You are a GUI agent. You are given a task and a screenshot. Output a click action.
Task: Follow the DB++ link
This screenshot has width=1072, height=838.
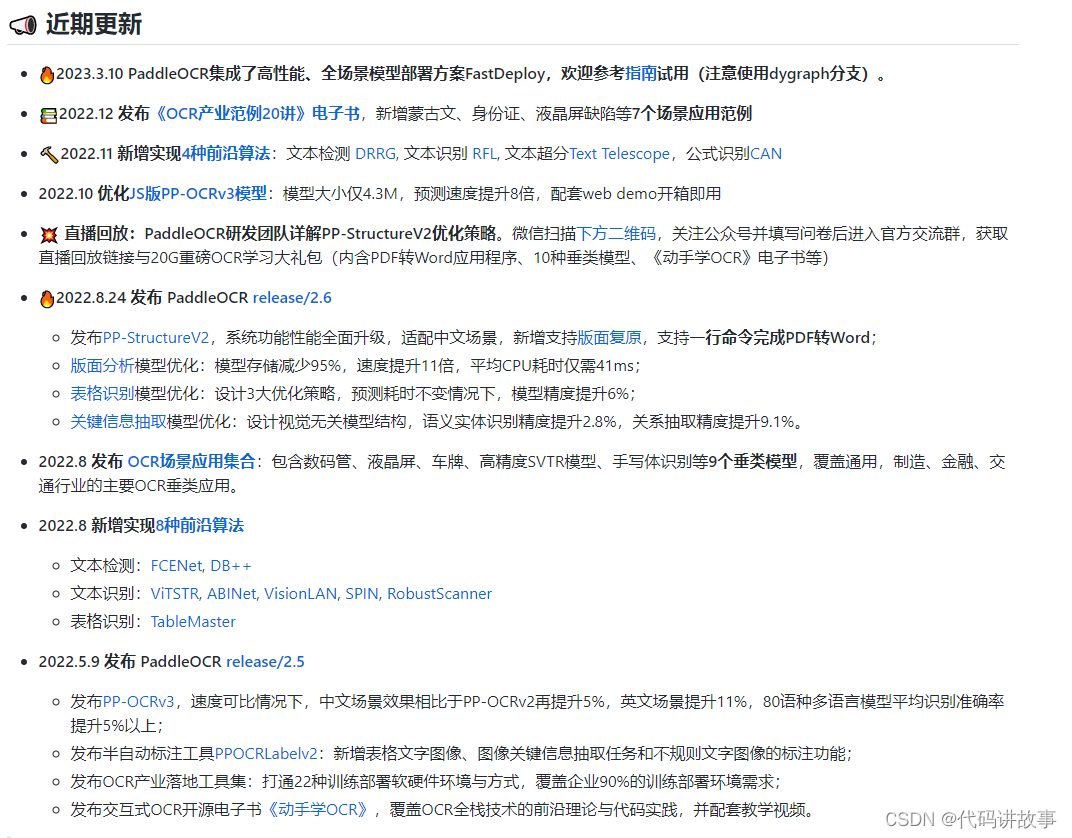coord(230,566)
